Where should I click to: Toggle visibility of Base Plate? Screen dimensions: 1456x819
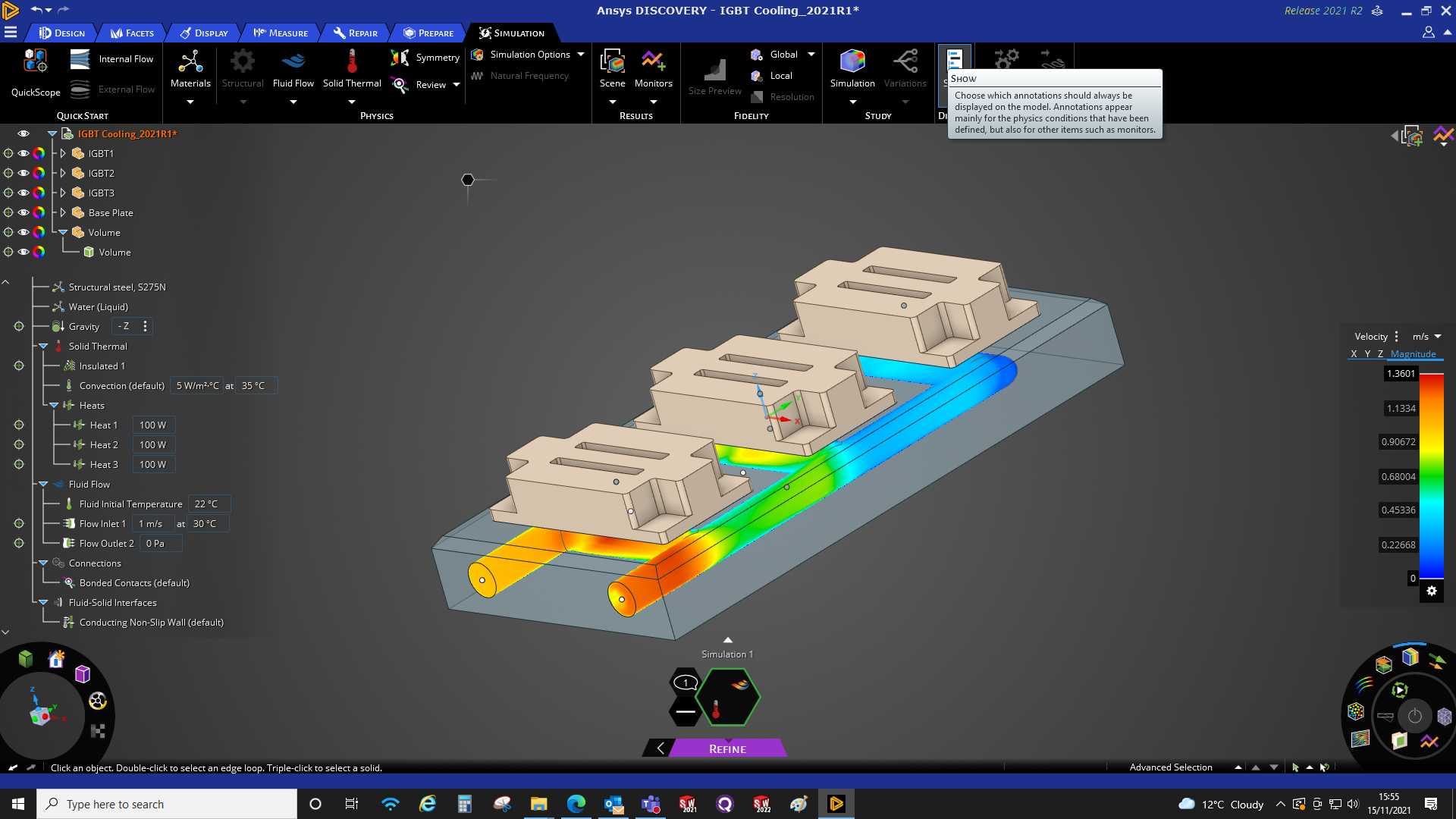pos(24,212)
